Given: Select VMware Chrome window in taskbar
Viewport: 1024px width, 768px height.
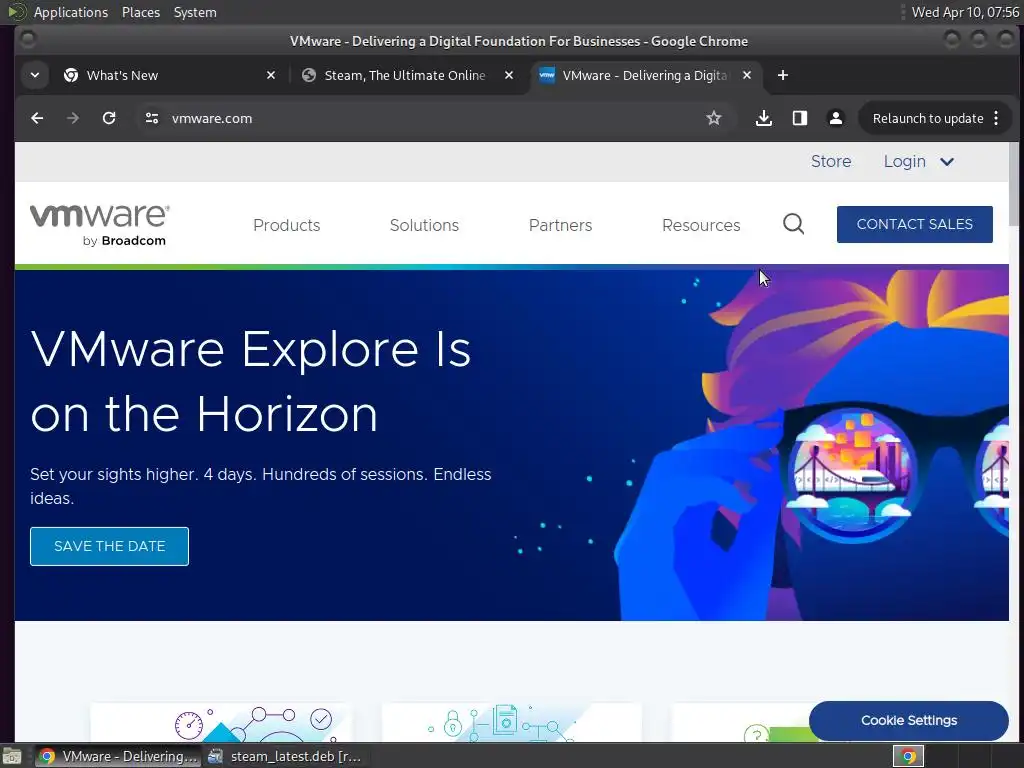Looking at the screenshot, I should pos(118,756).
